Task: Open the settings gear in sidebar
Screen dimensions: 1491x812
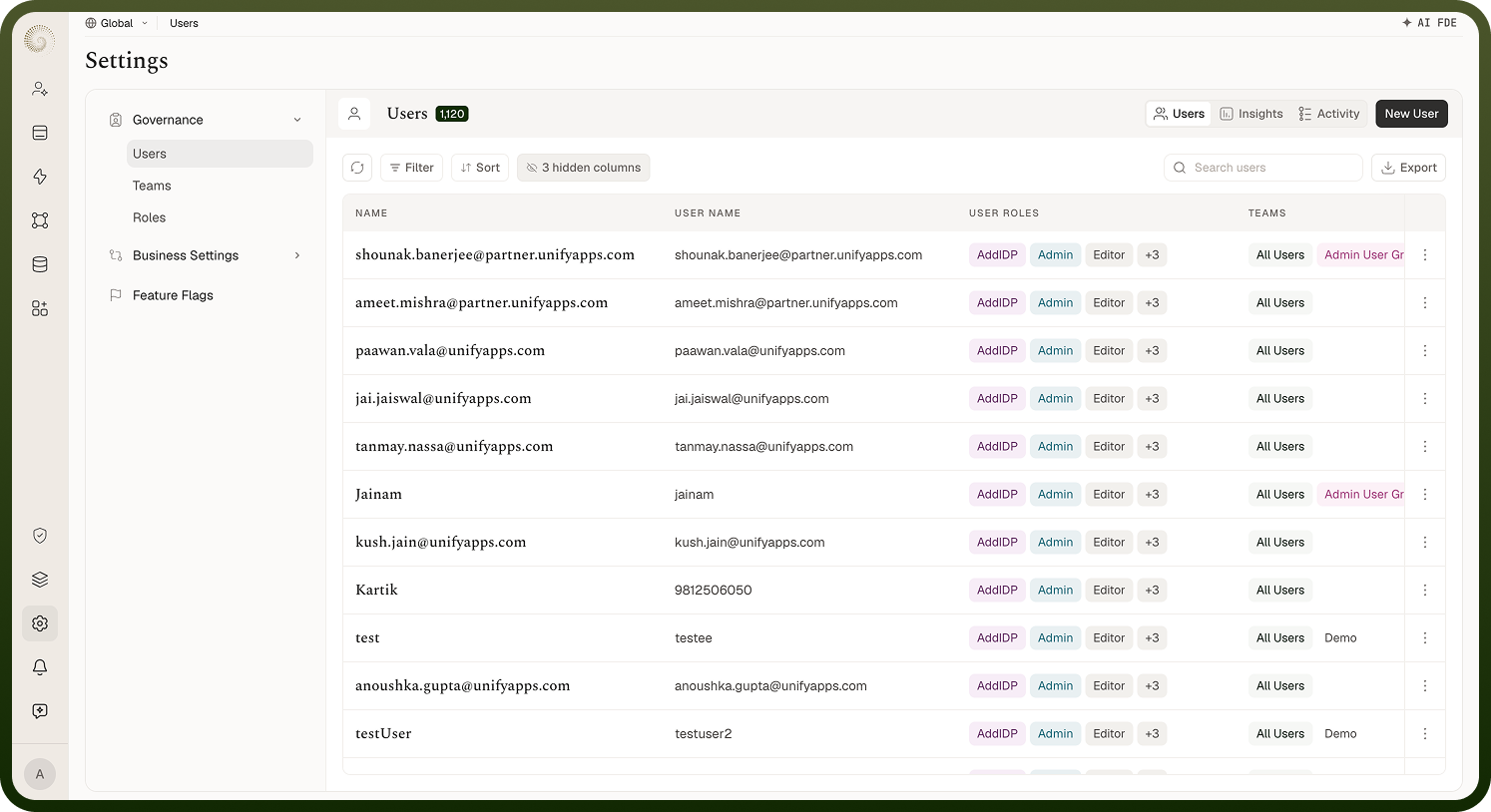Action: coord(40,623)
